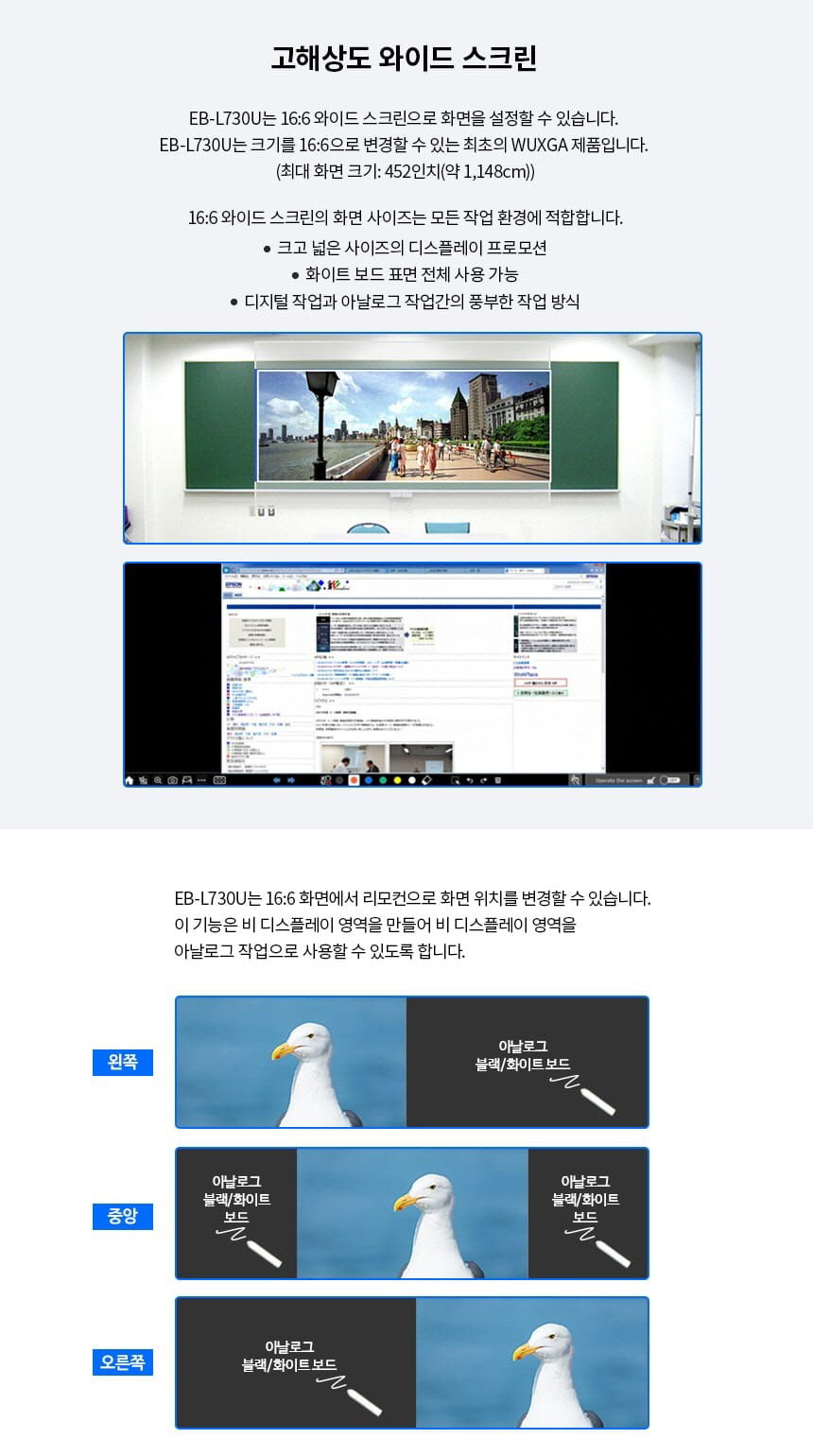Click the selection tool icon beside the eraser
The height and width of the screenshot is (1456, 813).
[x=456, y=780]
